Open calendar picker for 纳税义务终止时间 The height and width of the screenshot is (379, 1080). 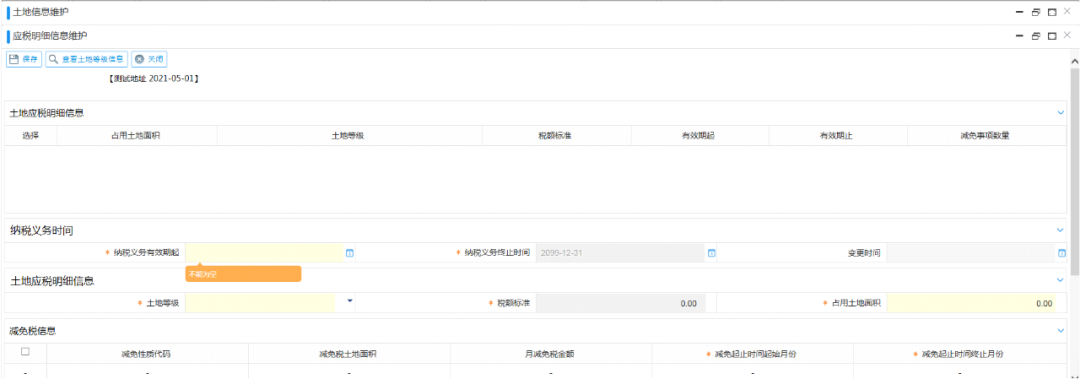(712, 253)
